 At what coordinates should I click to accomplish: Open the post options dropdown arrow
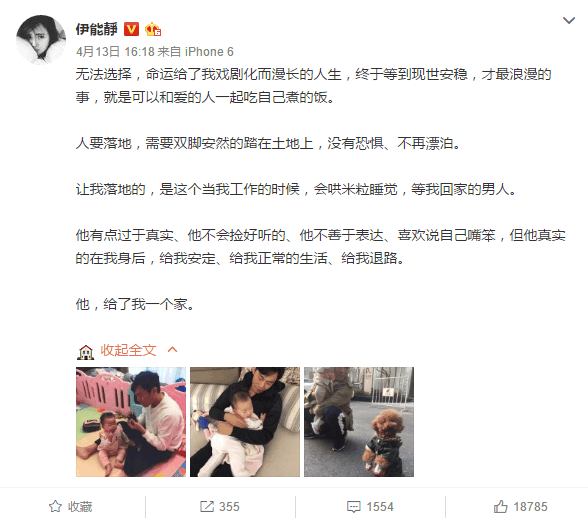[569, 20]
